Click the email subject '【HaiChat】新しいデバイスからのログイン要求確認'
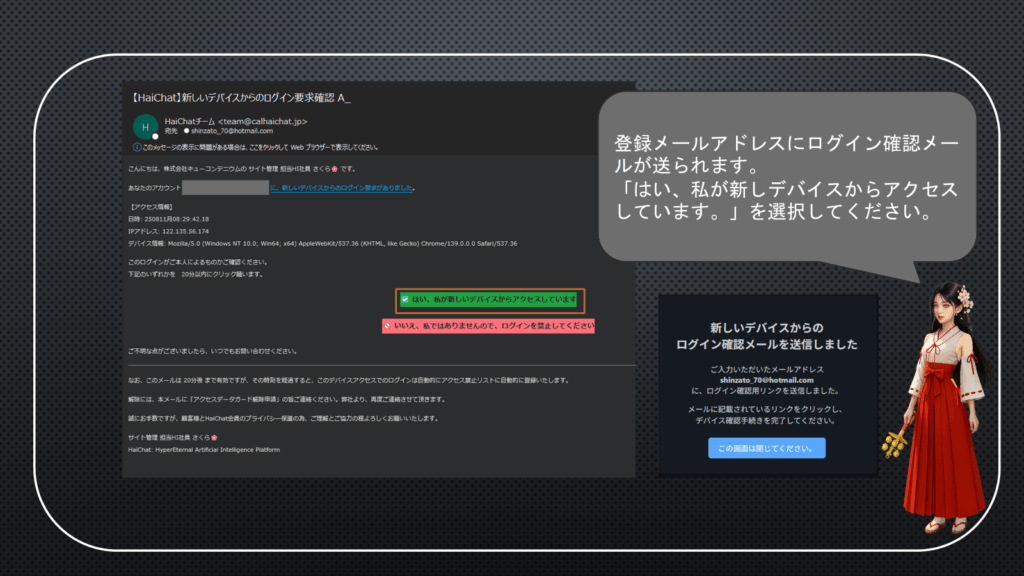This screenshot has height=576, width=1024. [241, 98]
